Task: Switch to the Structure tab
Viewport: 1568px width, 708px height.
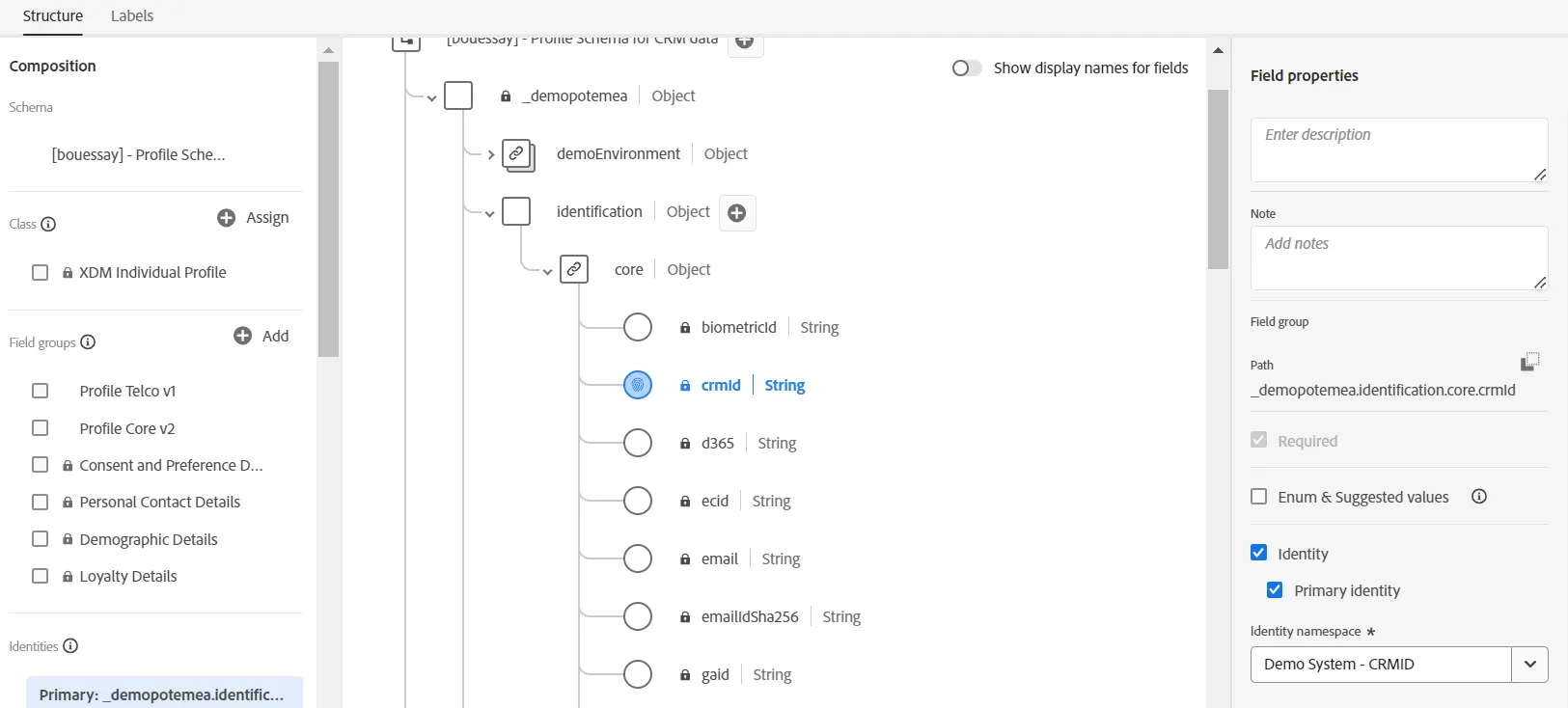Action: (x=53, y=16)
